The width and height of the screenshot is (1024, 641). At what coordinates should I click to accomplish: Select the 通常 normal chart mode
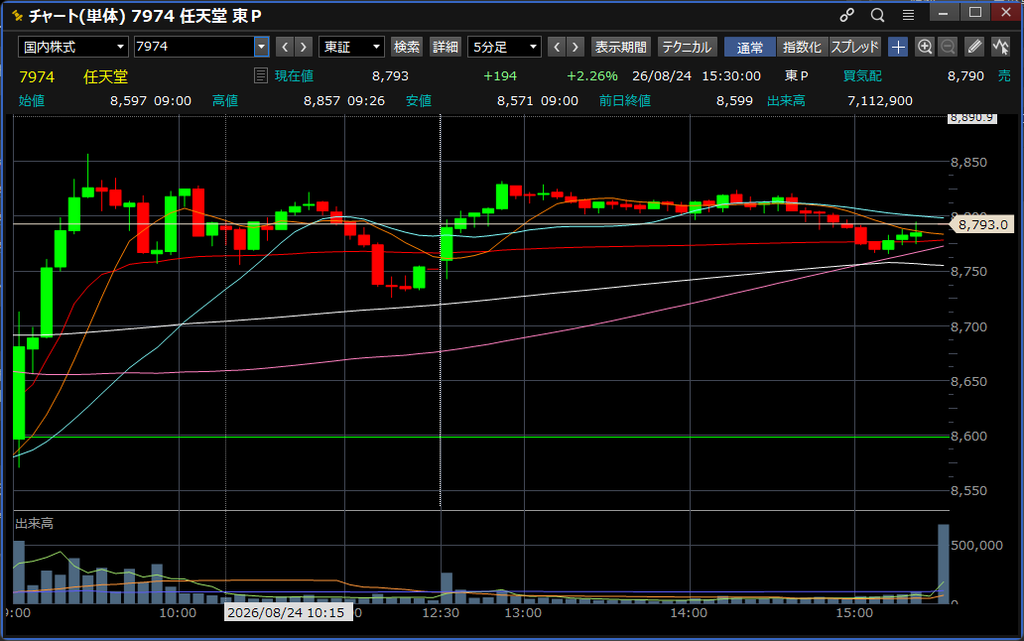coord(750,47)
